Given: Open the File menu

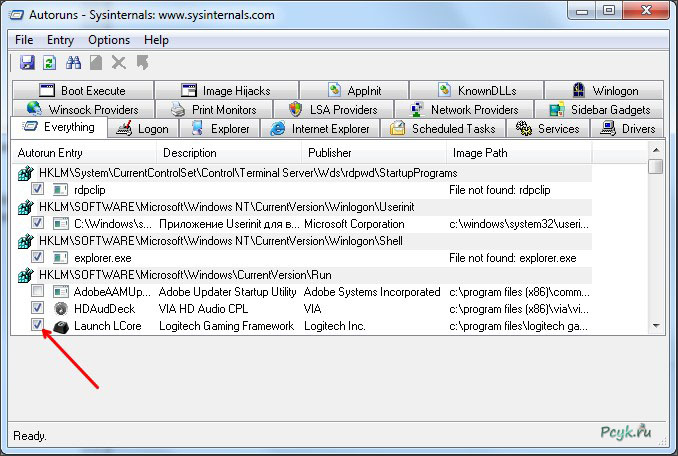Looking at the screenshot, I should [x=24, y=40].
